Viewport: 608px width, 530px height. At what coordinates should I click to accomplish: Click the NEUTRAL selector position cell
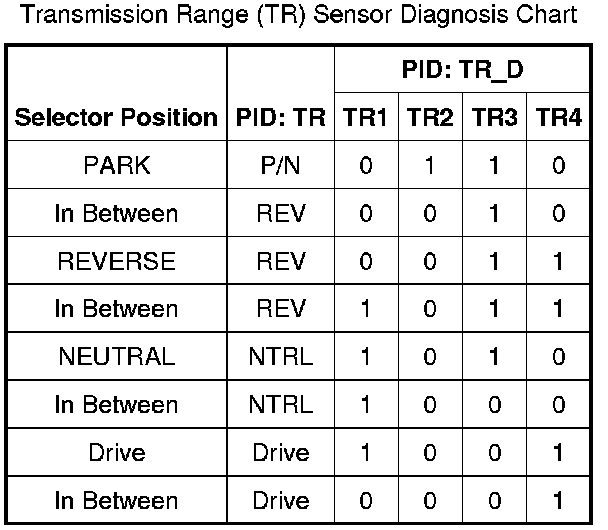116,357
